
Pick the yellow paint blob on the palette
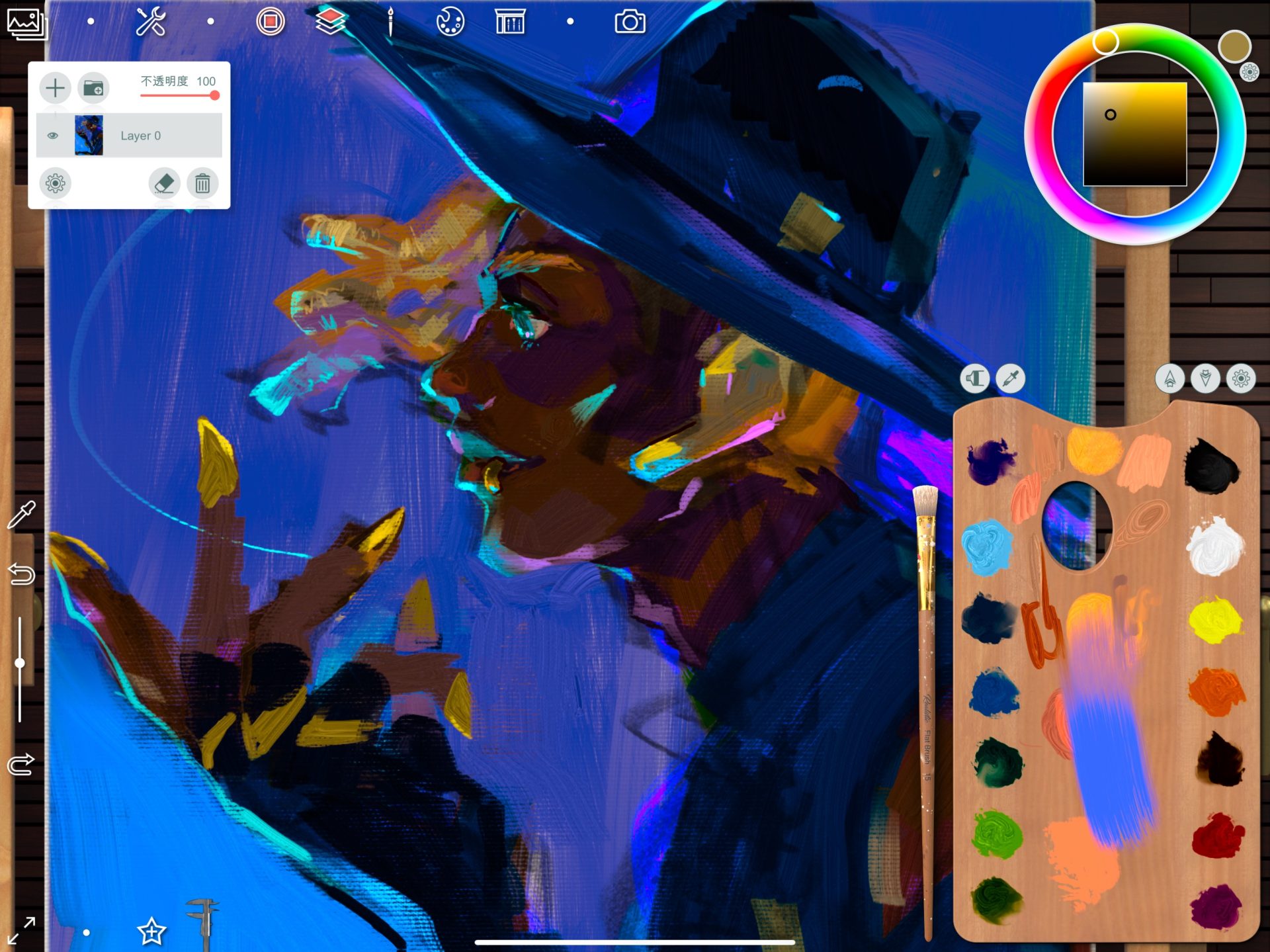pyautogui.click(x=1214, y=620)
